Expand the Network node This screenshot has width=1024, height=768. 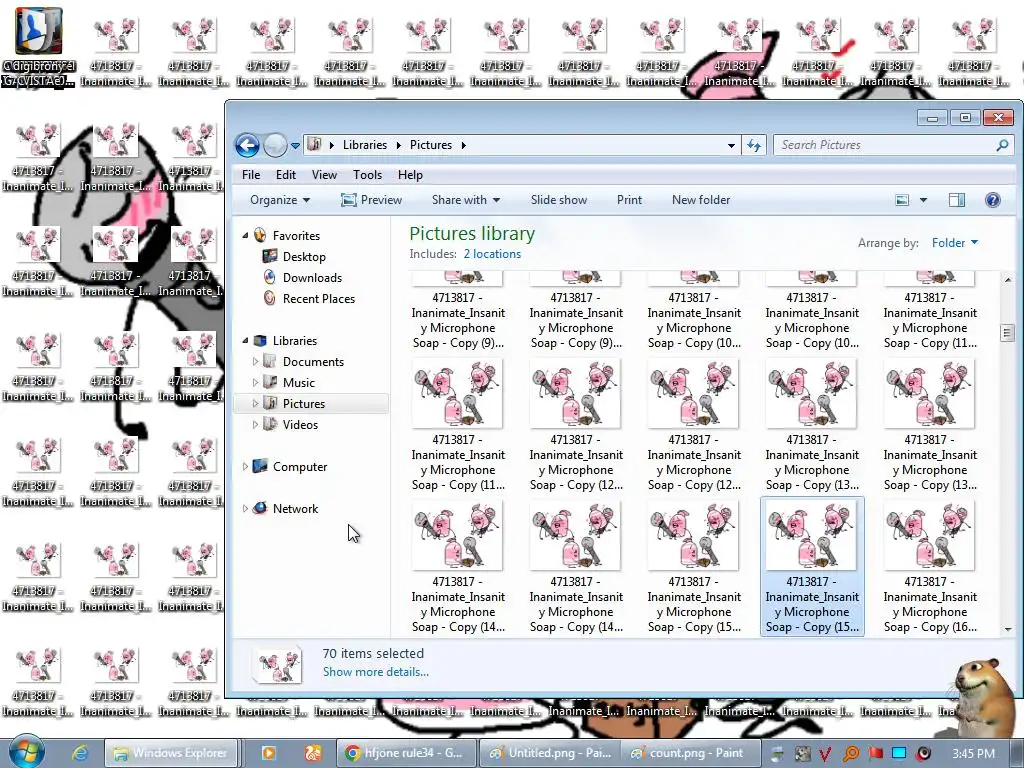246,508
